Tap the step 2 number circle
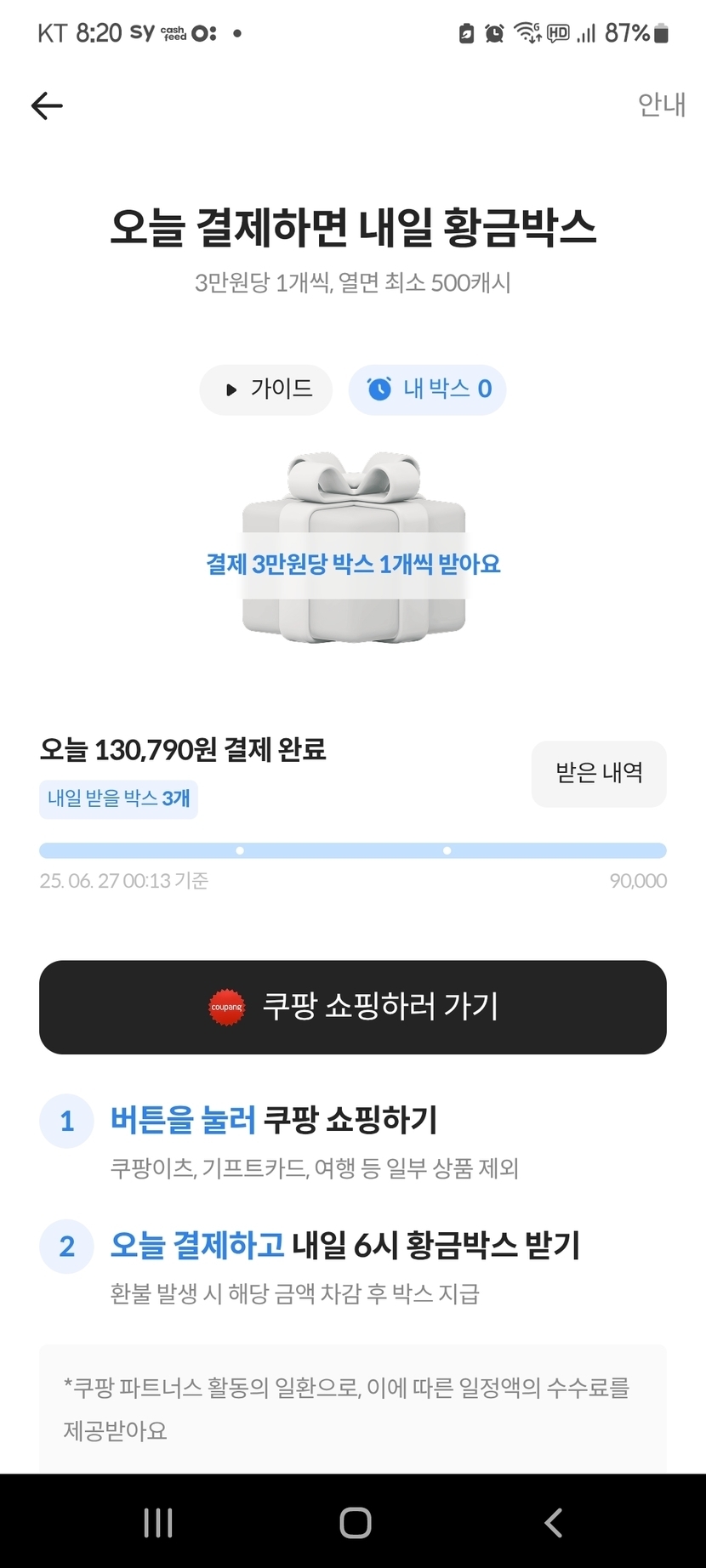The width and height of the screenshot is (706, 1568). [x=66, y=1247]
